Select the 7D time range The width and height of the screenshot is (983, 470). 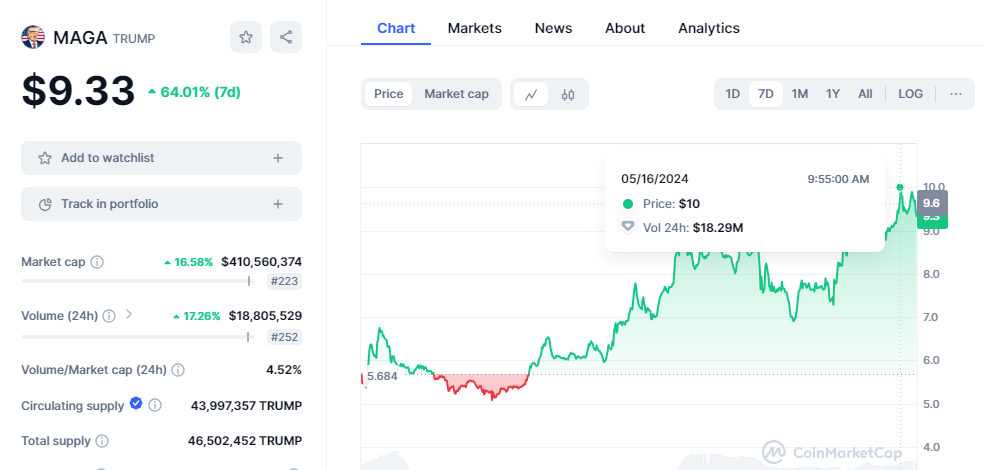click(x=766, y=94)
